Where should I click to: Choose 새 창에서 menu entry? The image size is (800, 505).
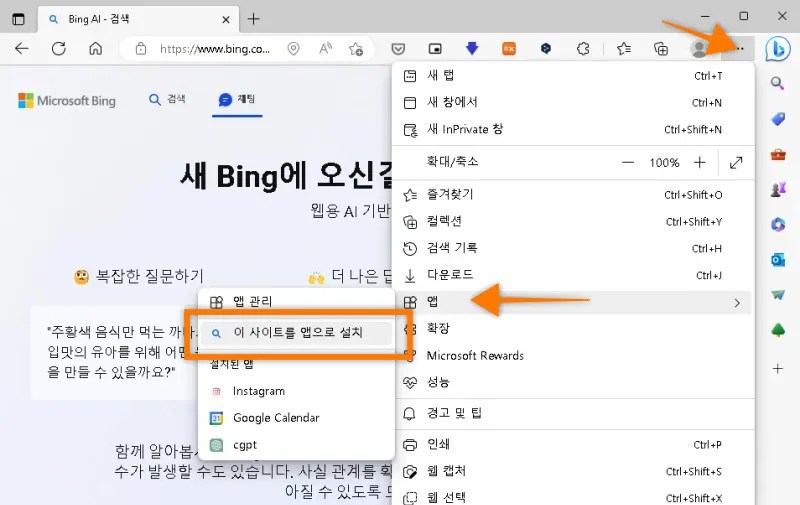(x=573, y=102)
